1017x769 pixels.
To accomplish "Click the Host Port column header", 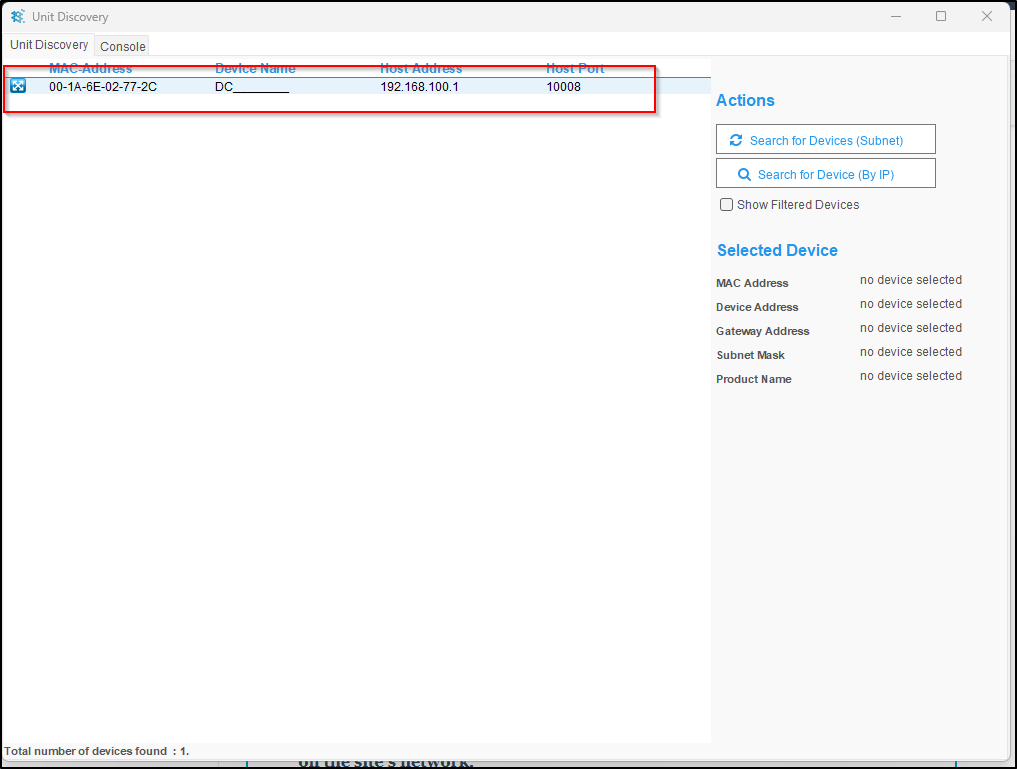I will (575, 69).
